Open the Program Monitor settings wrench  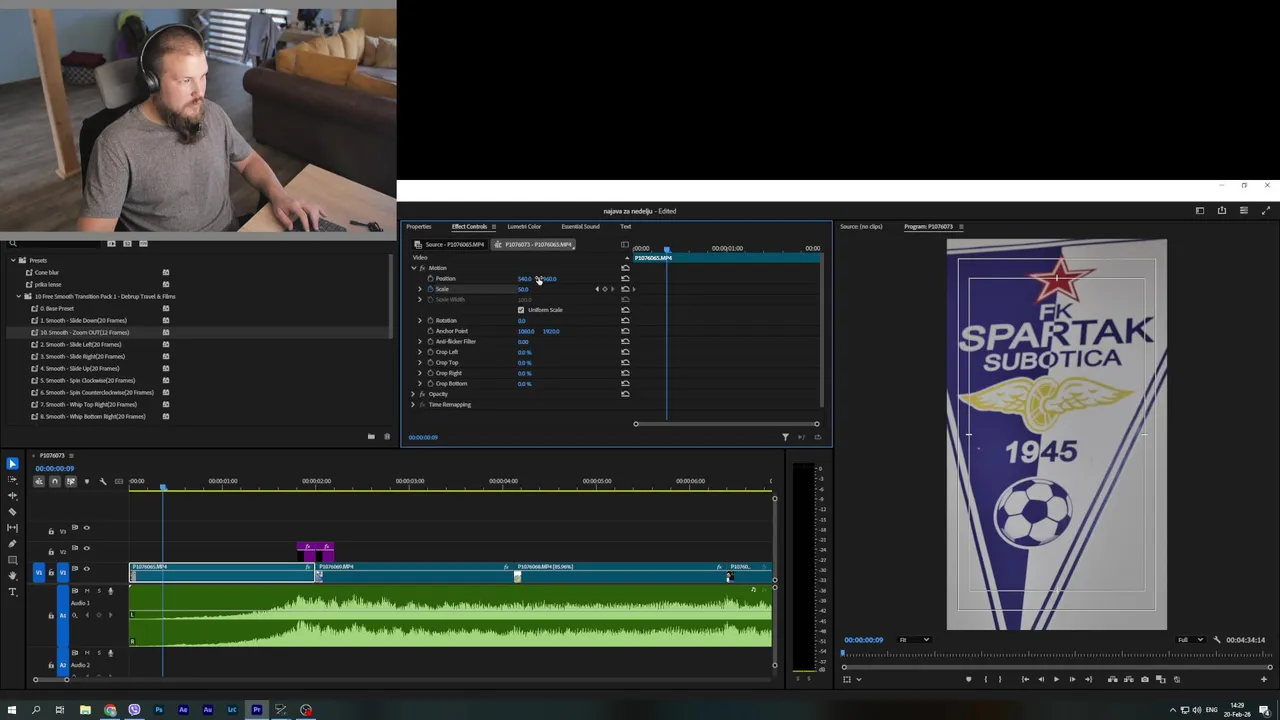point(1217,640)
